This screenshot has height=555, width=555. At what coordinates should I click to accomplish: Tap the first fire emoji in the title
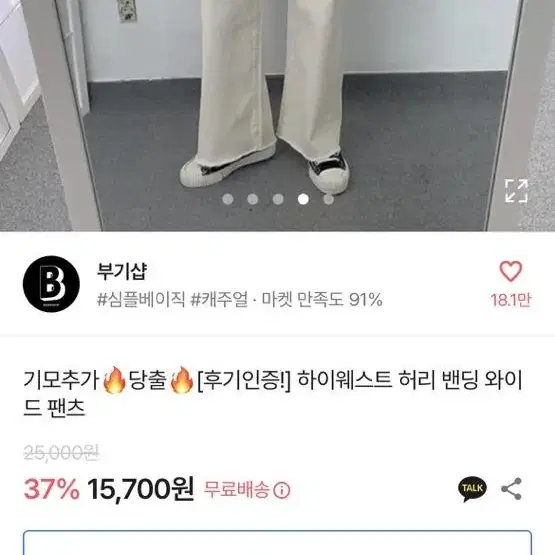(114, 380)
